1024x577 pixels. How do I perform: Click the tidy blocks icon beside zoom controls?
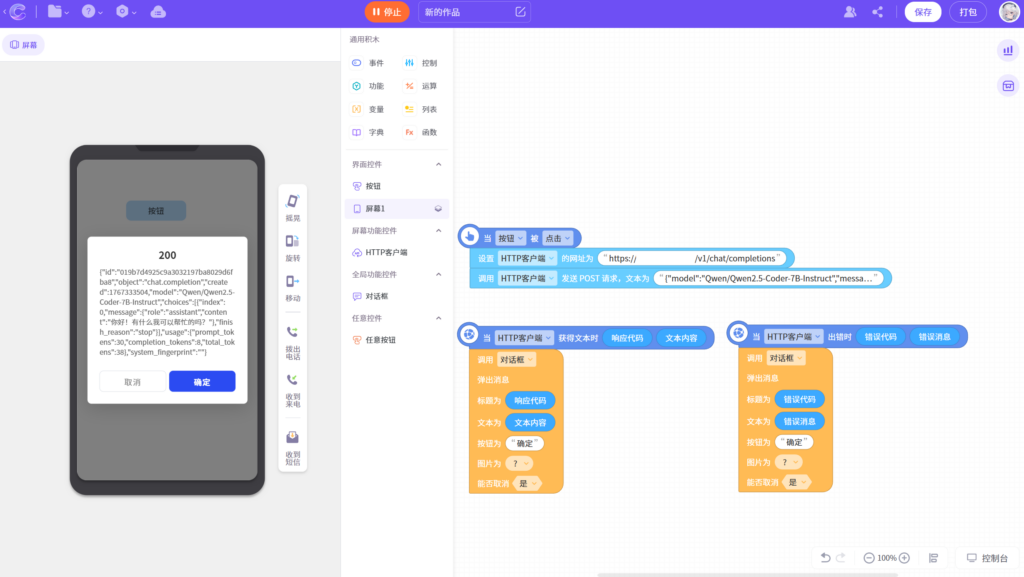point(934,558)
